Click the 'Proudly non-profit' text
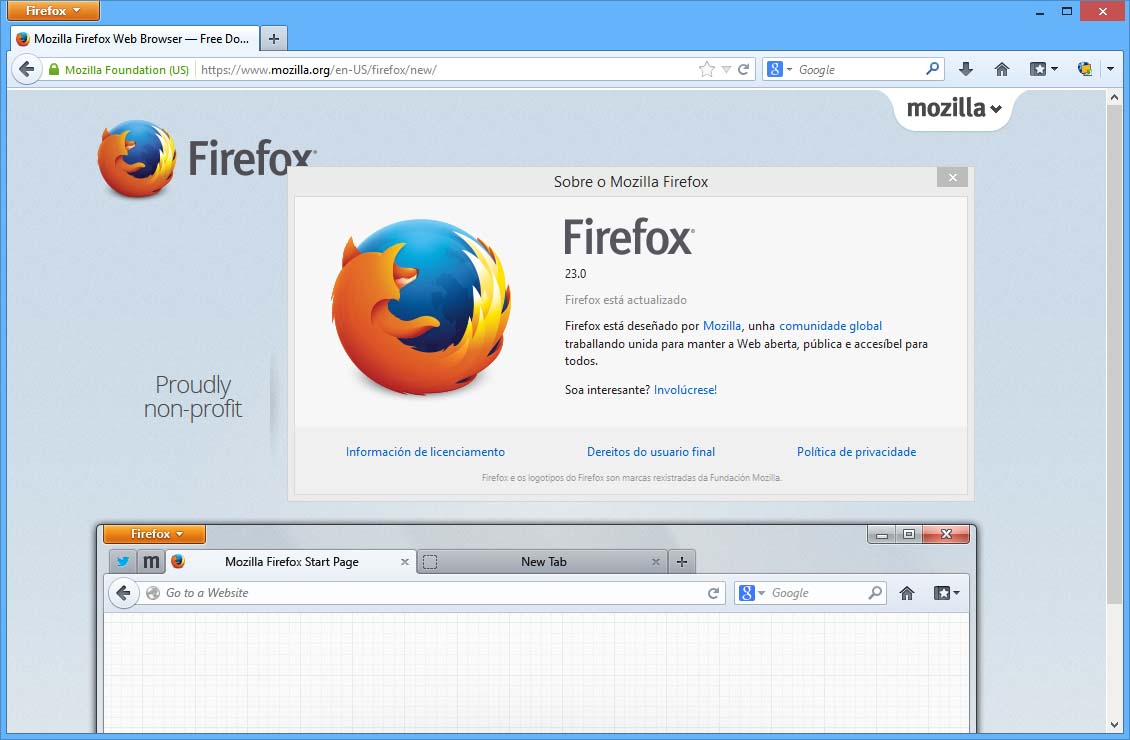The height and width of the screenshot is (740, 1130). click(192, 397)
